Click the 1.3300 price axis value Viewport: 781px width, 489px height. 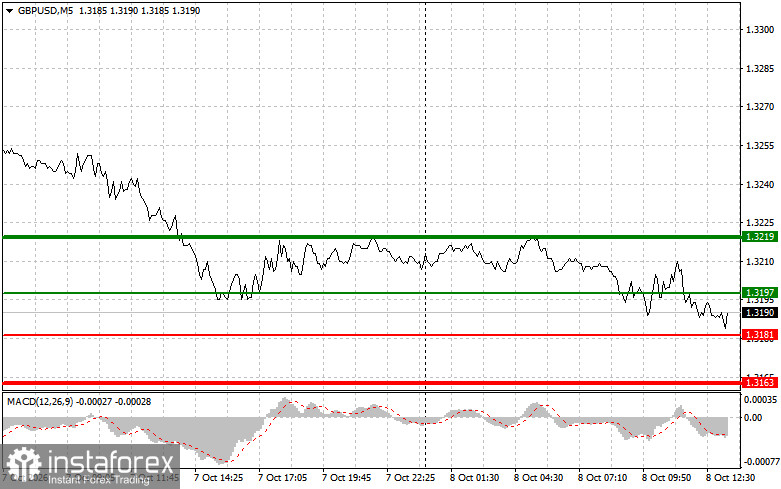pyautogui.click(x=760, y=30)
